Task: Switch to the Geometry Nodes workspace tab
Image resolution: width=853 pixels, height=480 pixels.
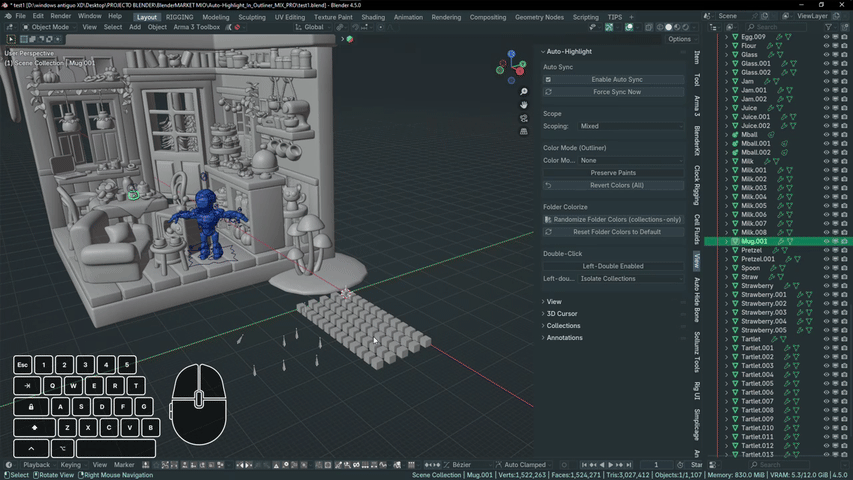Action: (539, 17)
